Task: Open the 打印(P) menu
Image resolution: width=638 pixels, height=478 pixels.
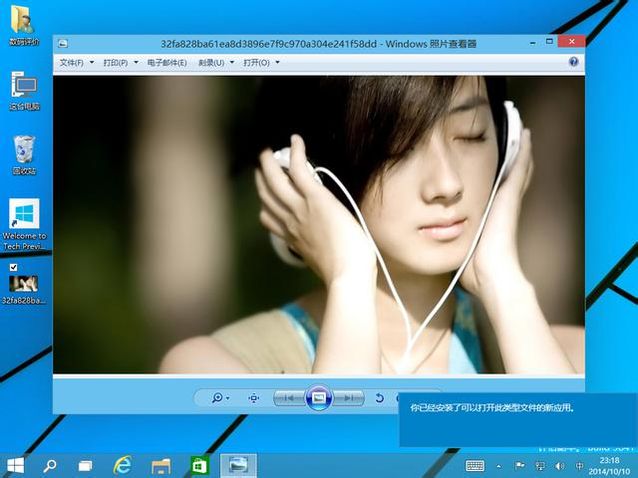Action: 116,63
